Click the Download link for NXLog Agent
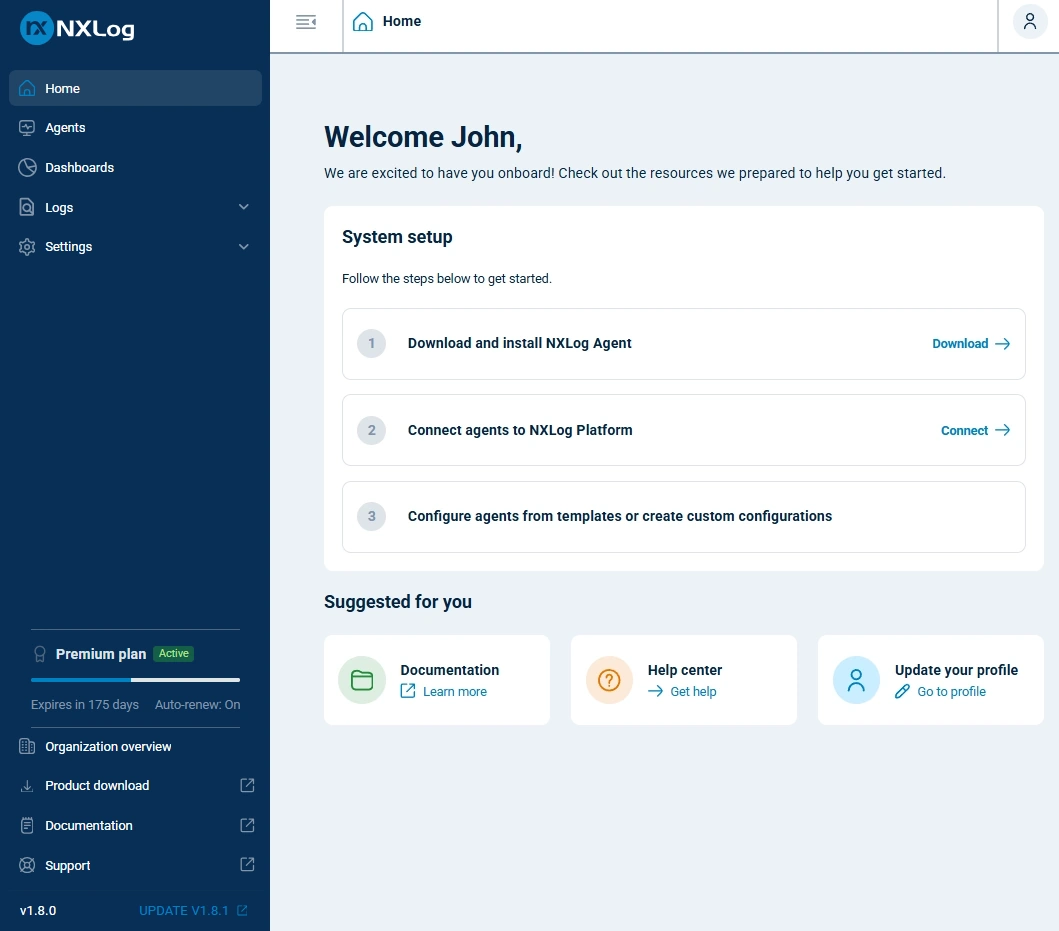1059x931 pixels. tap(960, 343)
